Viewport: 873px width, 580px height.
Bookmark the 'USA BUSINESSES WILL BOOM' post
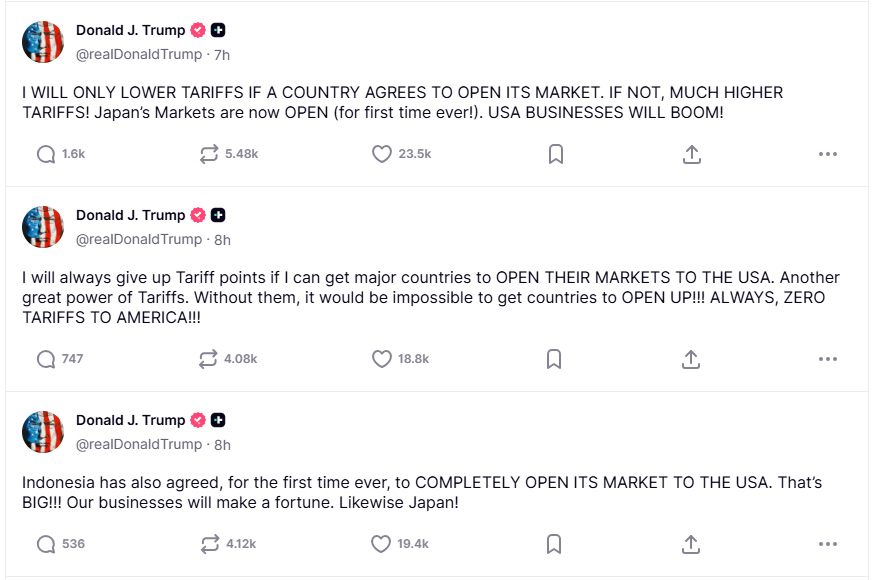tap(555, 154)
